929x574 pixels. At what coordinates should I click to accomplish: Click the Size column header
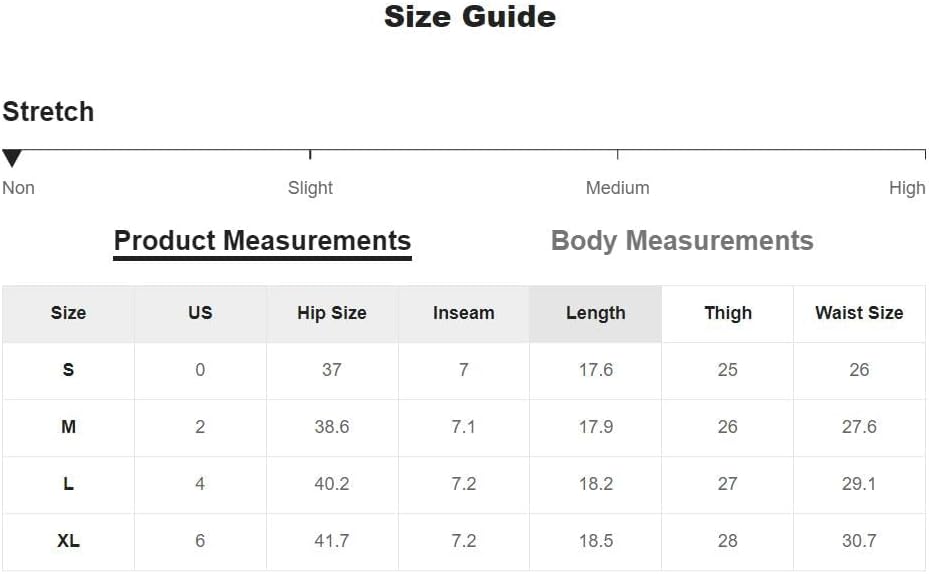click(68, 313)
